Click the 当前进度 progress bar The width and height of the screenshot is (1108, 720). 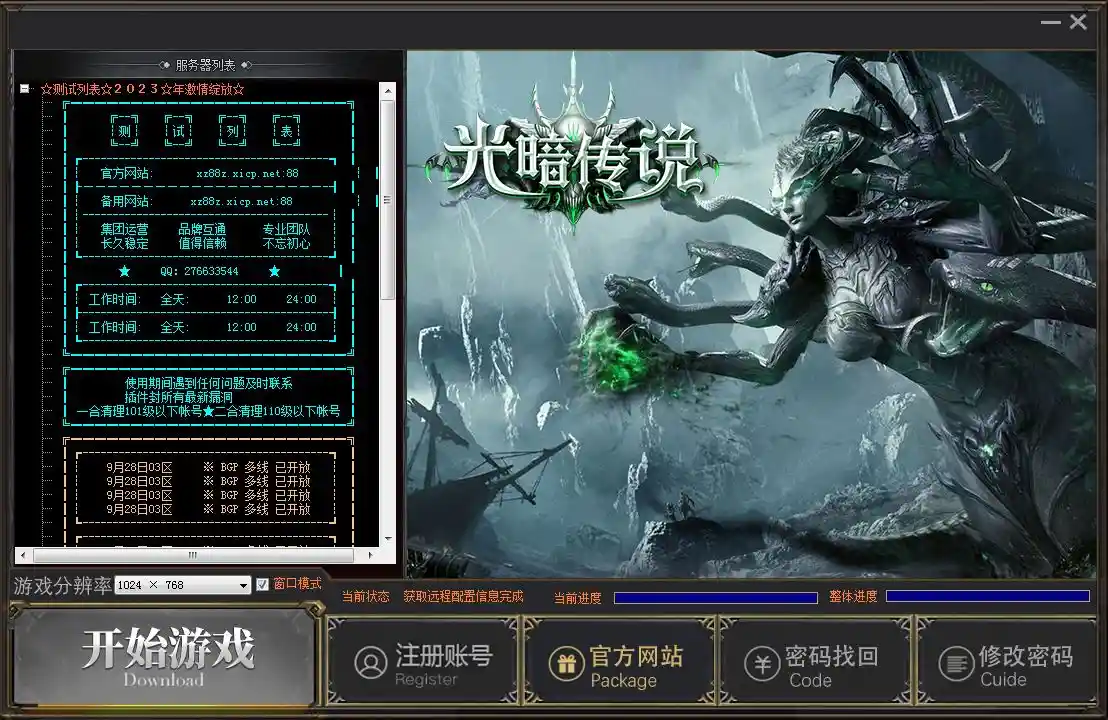[x=716, y=598]
